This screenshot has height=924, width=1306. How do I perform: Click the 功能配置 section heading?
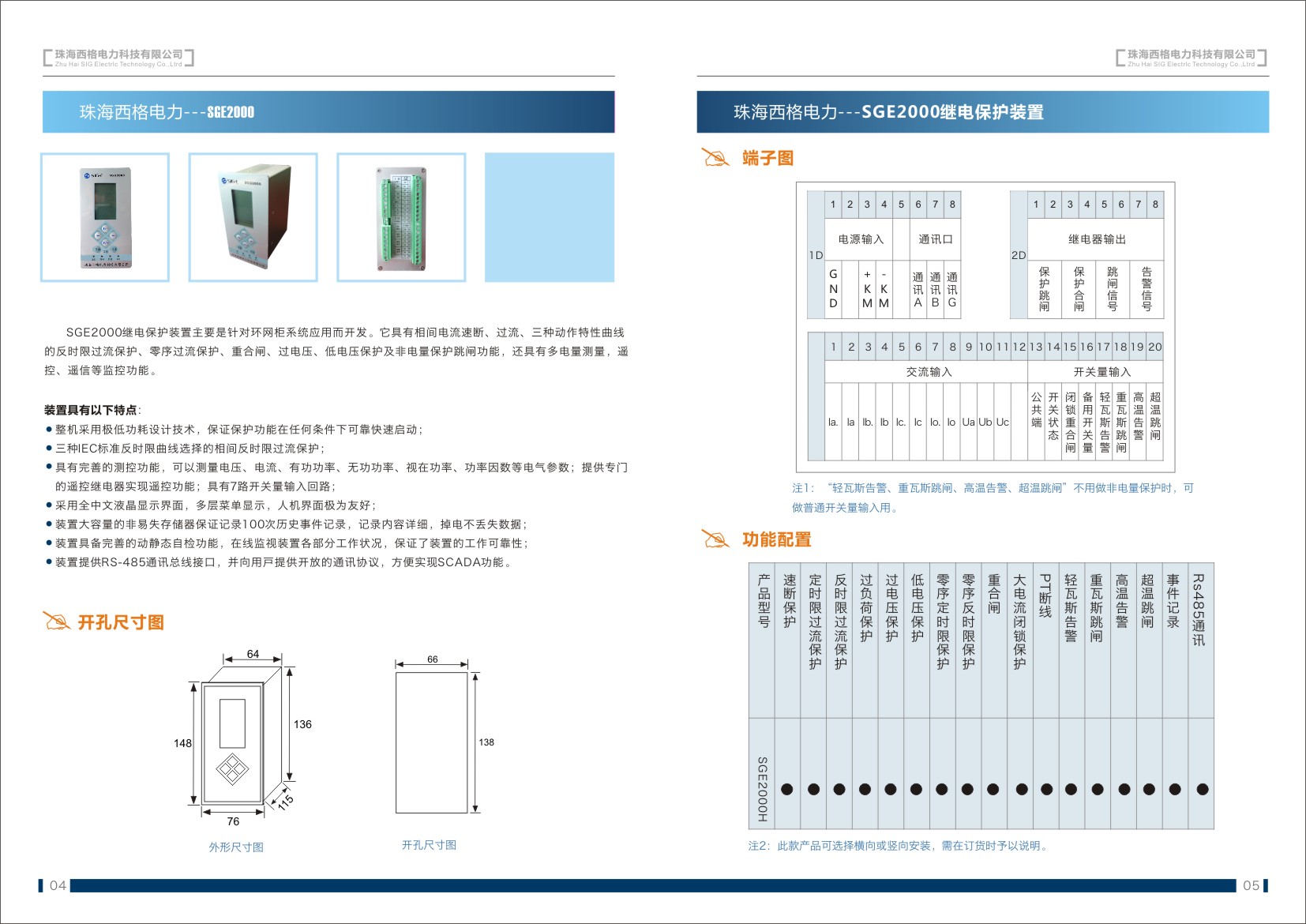[776, 539]
